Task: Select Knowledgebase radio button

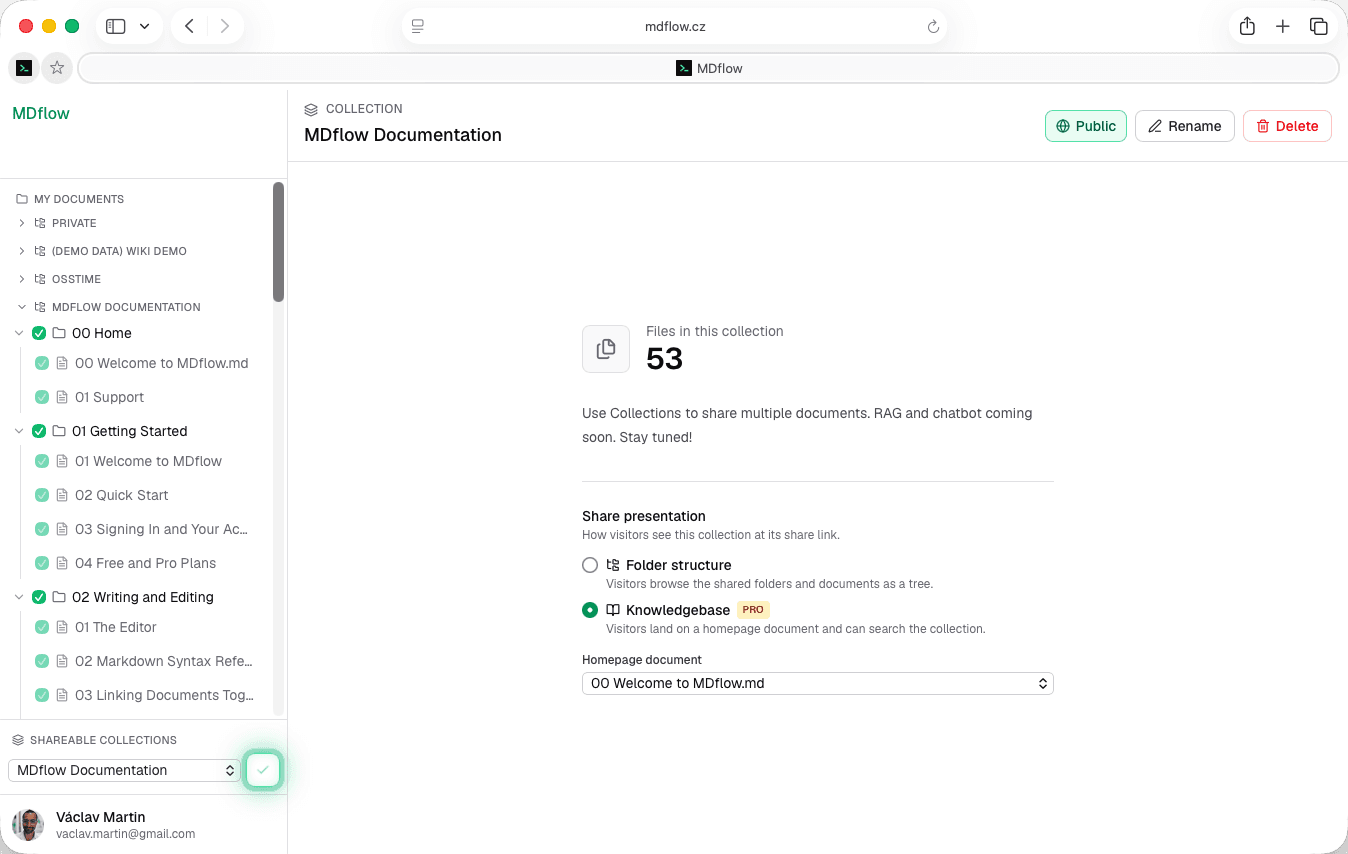Action: [590, 610]
